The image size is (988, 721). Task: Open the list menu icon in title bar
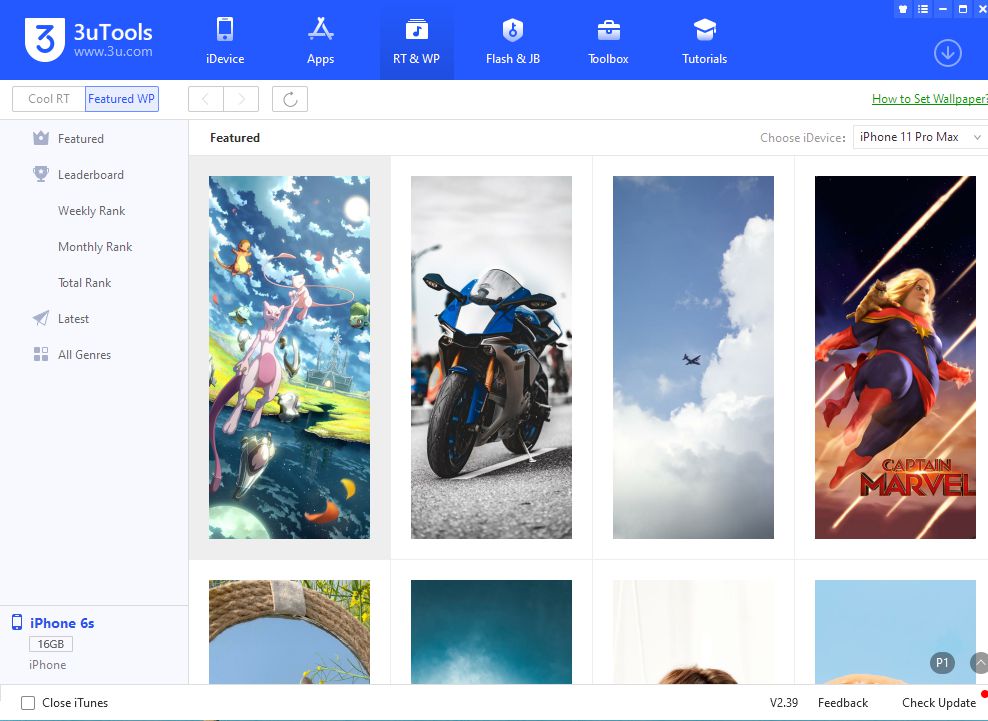point(923,9)
